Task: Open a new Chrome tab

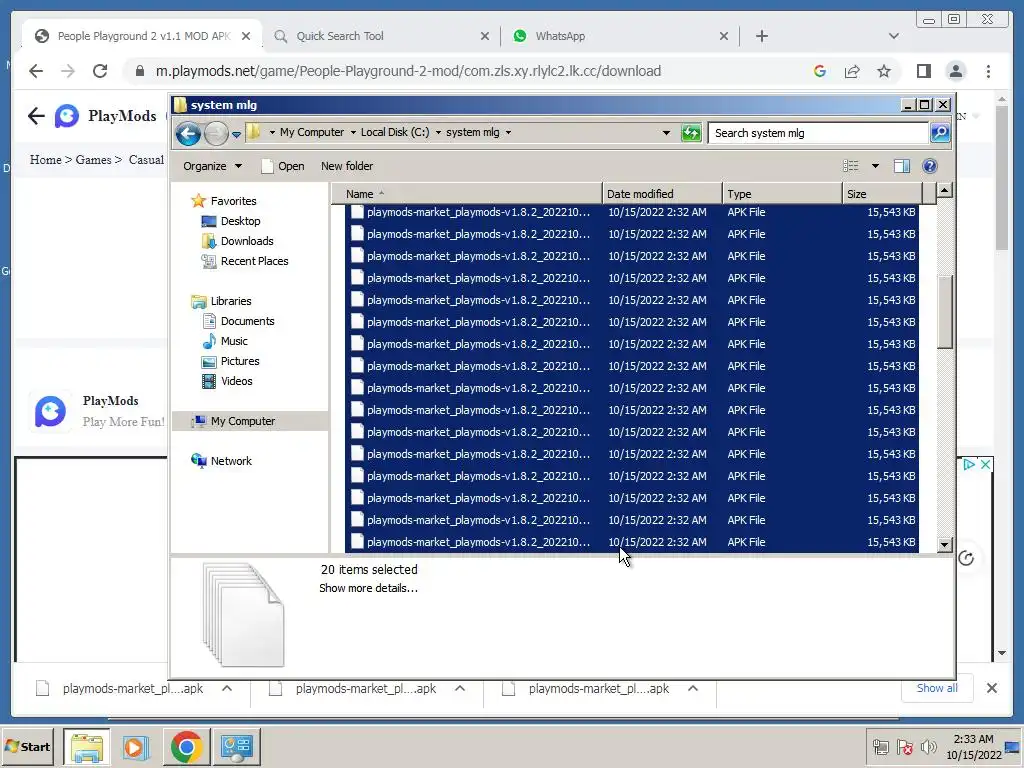Action: [x=761, y=36]
